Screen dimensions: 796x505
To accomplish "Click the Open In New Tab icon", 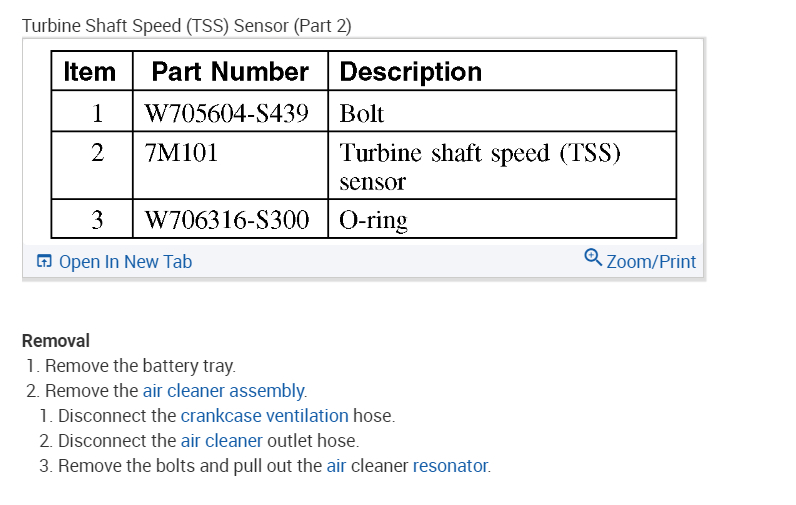I will click(44, 262).
